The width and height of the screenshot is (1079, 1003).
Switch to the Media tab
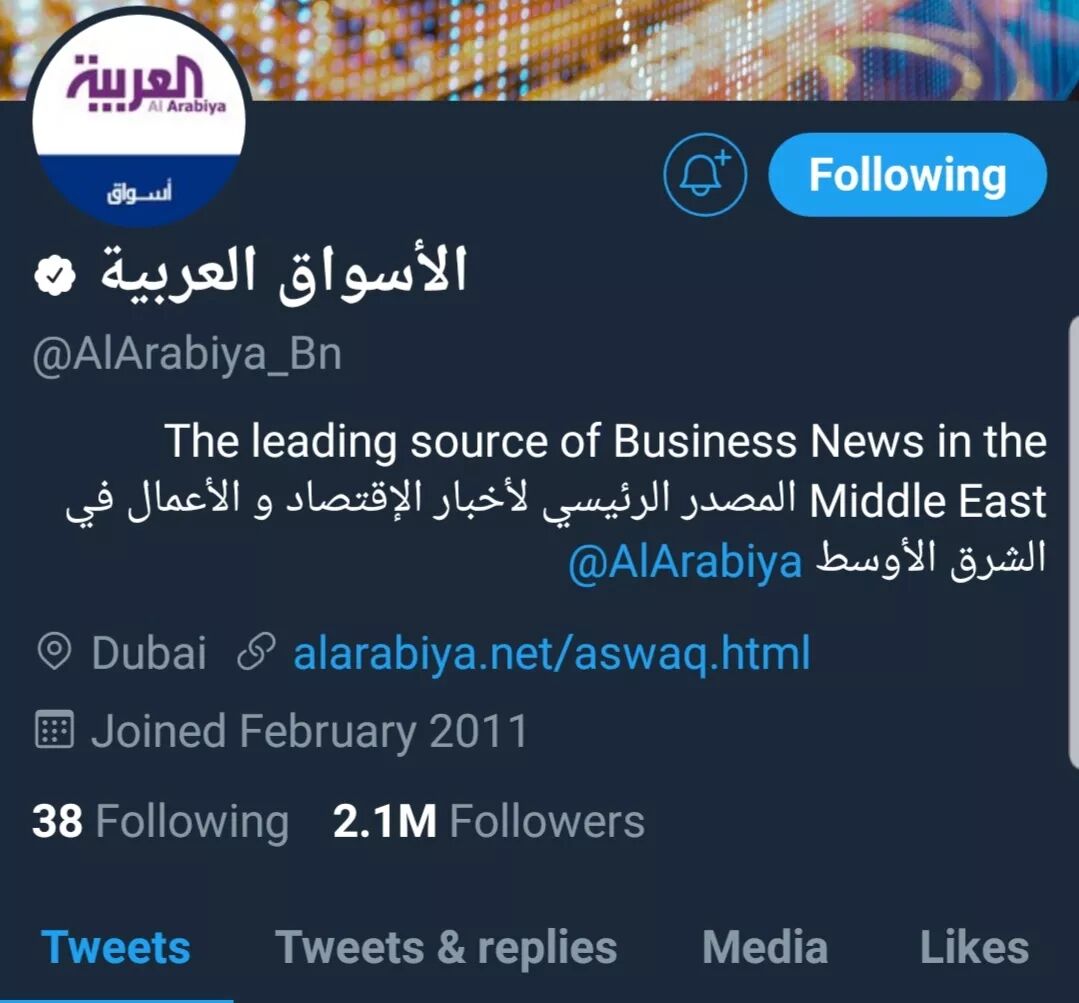765,947
